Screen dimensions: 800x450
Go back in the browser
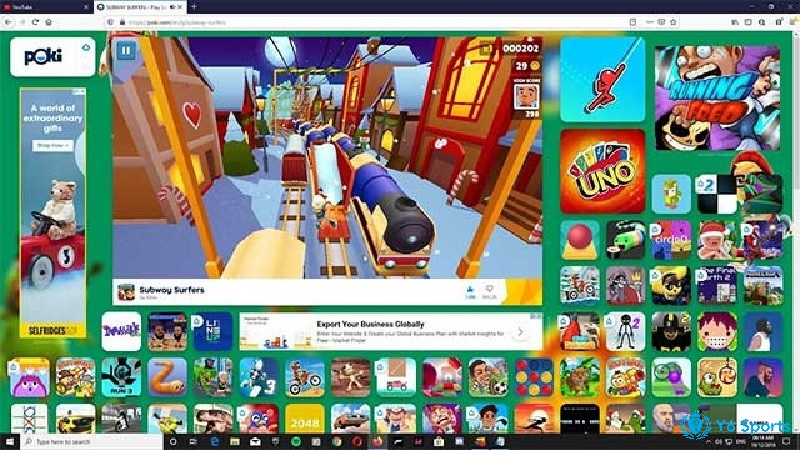pyautogui.click(x=8, y=22)
